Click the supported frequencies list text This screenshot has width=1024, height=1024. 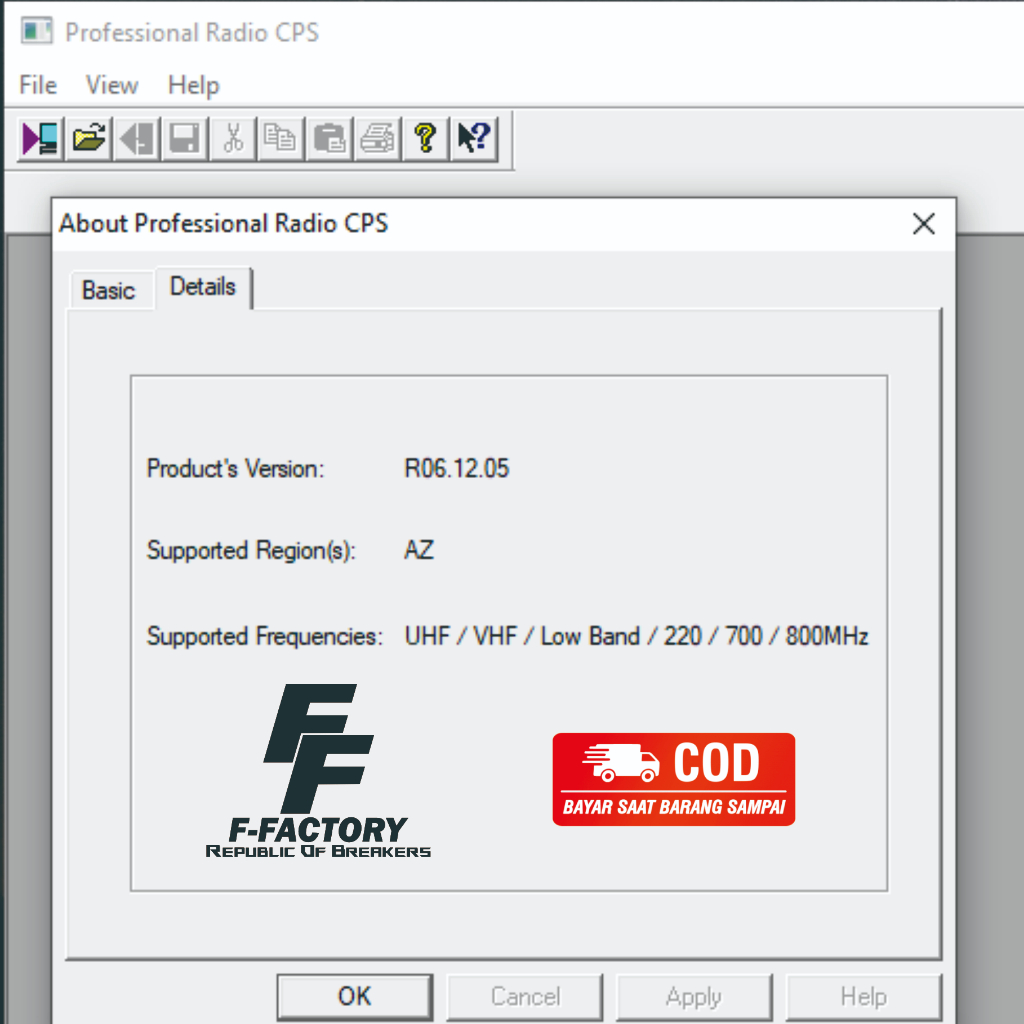[x=636, y=635]
